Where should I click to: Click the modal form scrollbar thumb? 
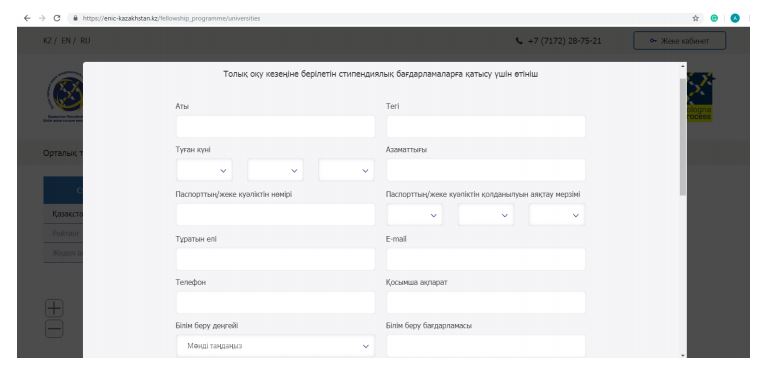(x=683, y=136)
